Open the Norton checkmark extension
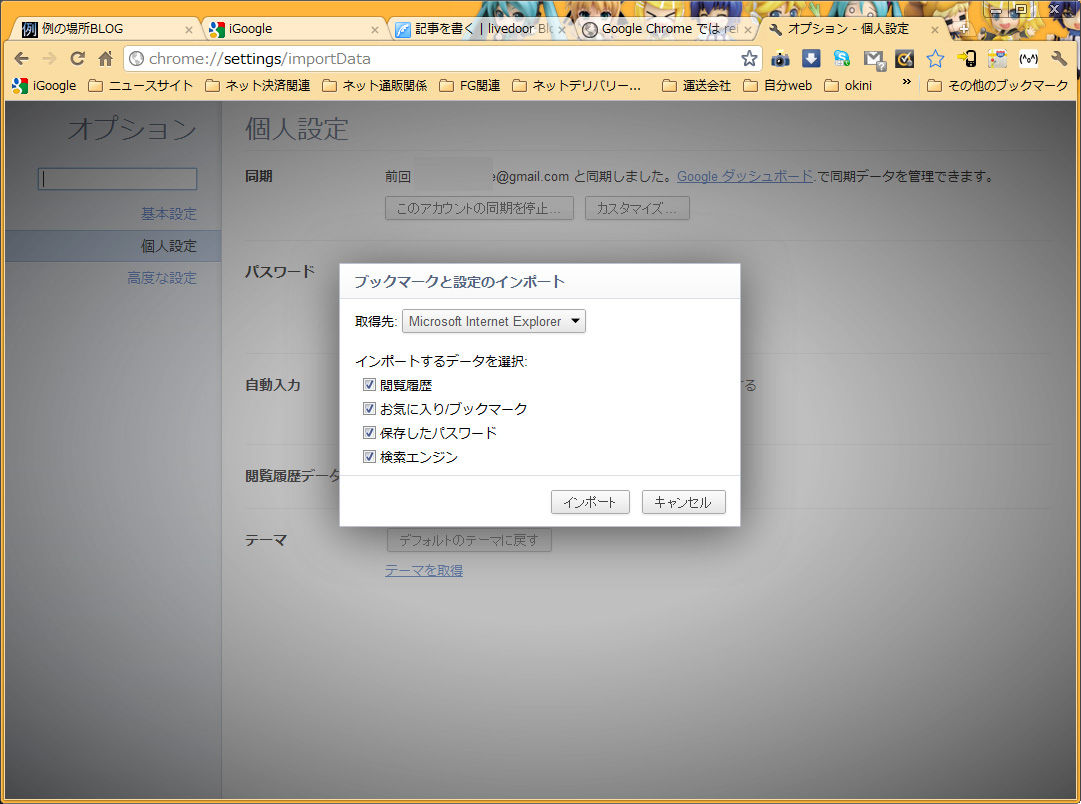The image size is (1081, 804). click(x=905, y=59)
